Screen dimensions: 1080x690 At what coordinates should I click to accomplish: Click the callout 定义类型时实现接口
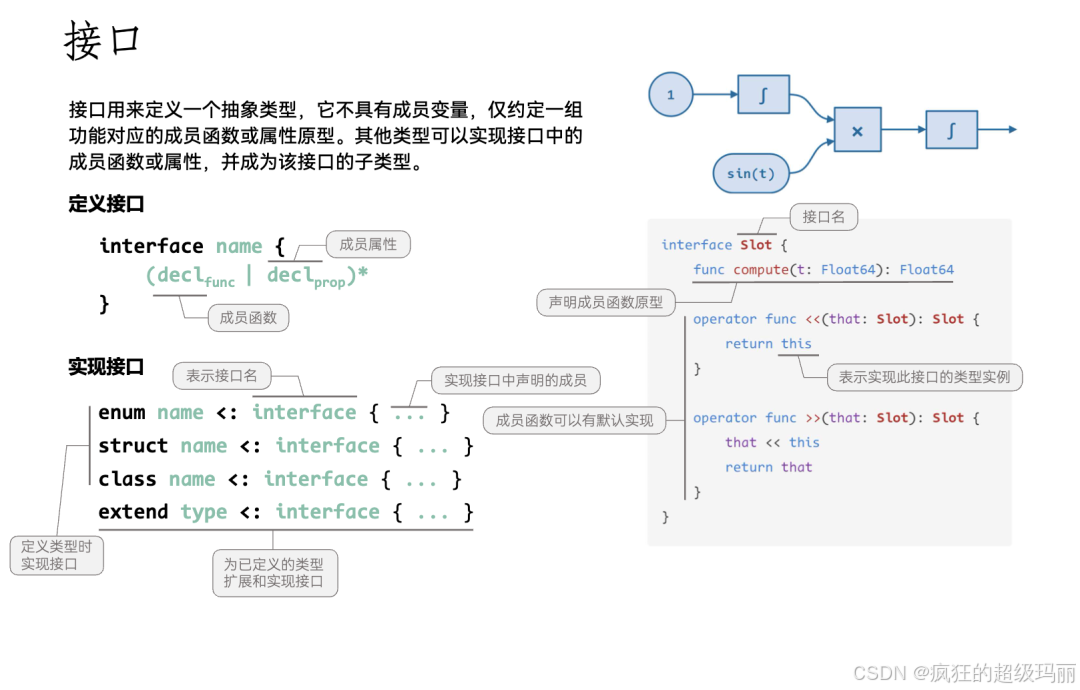pyautogui.click(x=56, y=555)
